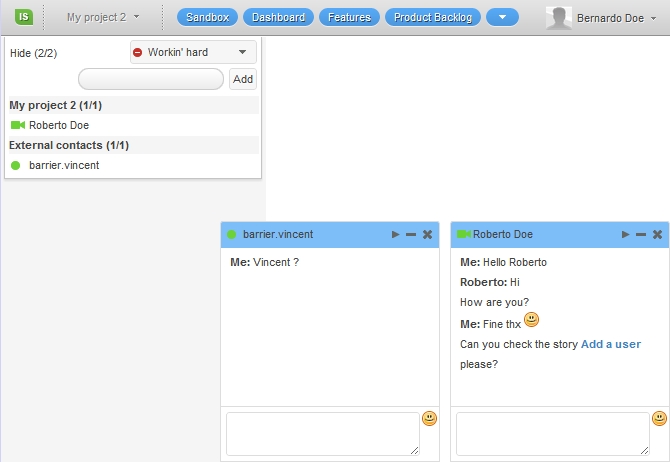
Task: Open the My project 2 dropdown
Action: (x=103, y=18)
